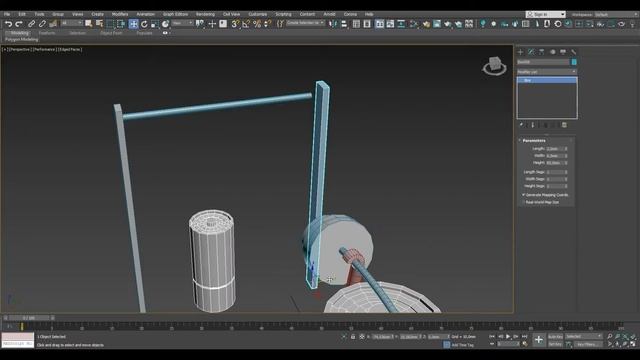The width and height of the screenshot is (640, 360).
Task: Select the Select and Link tool
Action: coord(31,24)
